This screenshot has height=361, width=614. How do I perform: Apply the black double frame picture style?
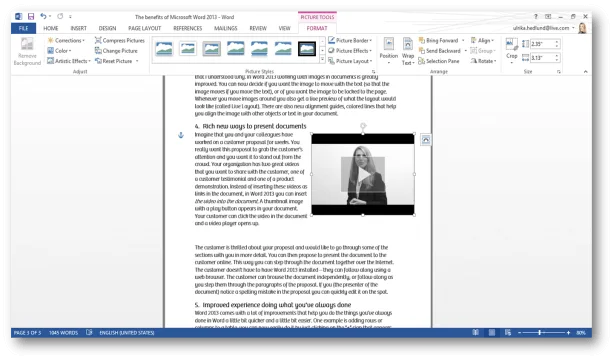(x=307, y=49)
